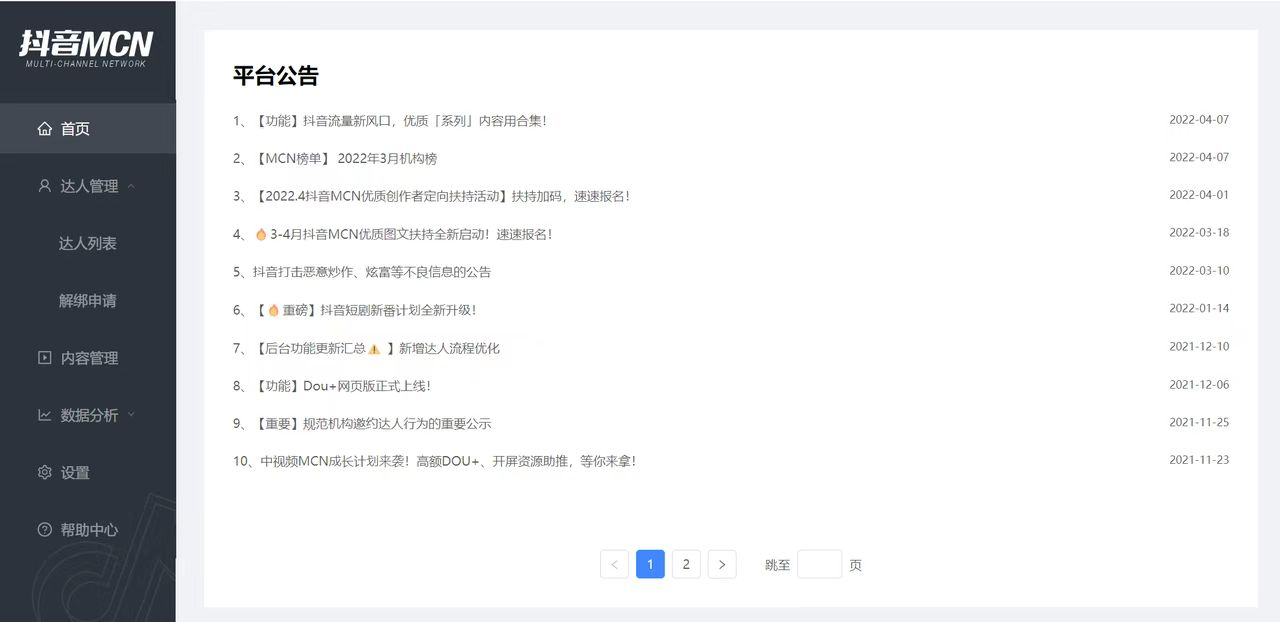This screenshot has height=622, width=1280.
Task: Click date 2022-03-18
Action: (1199, 233)
